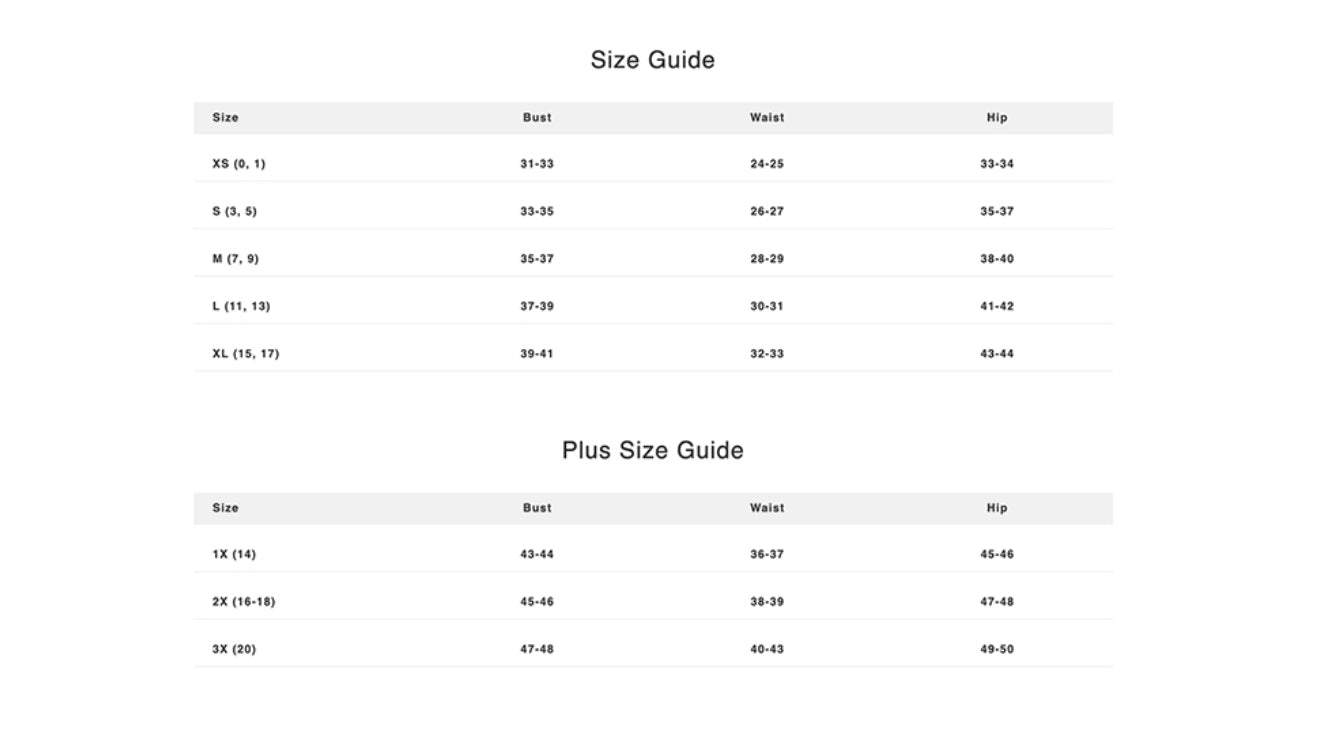Click the Hip header in Plus Size table

[x=997, y=508]
